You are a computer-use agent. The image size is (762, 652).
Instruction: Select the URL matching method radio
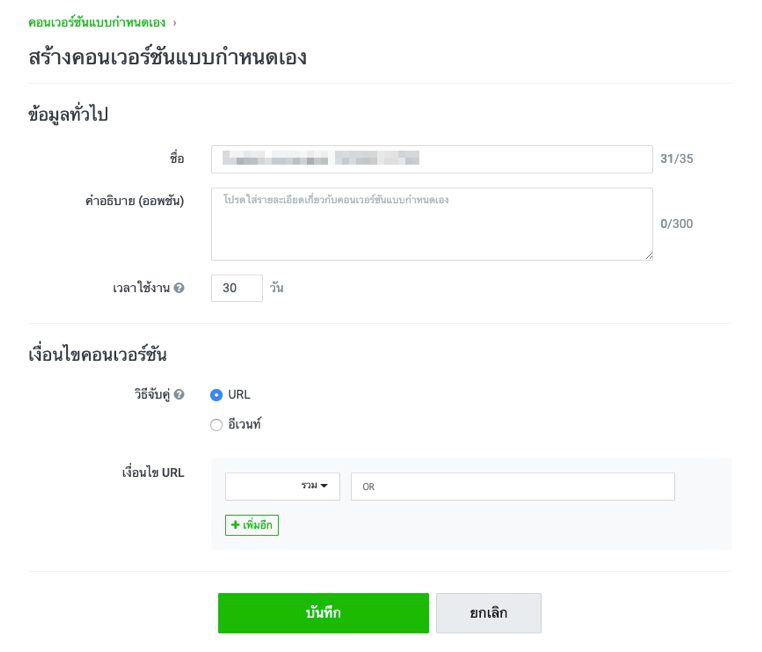click(216, 395)
